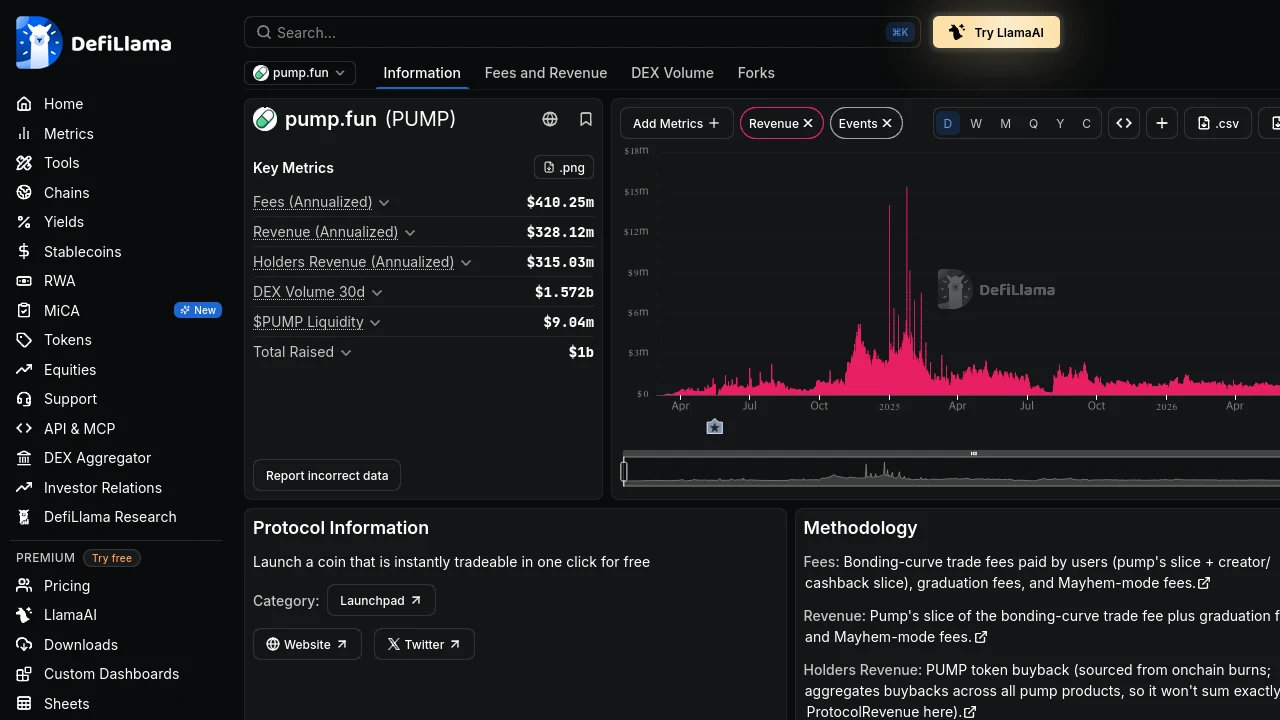The height and width of the screenshot is (720, 1280).
Task: Click the DefiLlama logo
Action: (x=93, y=43)
